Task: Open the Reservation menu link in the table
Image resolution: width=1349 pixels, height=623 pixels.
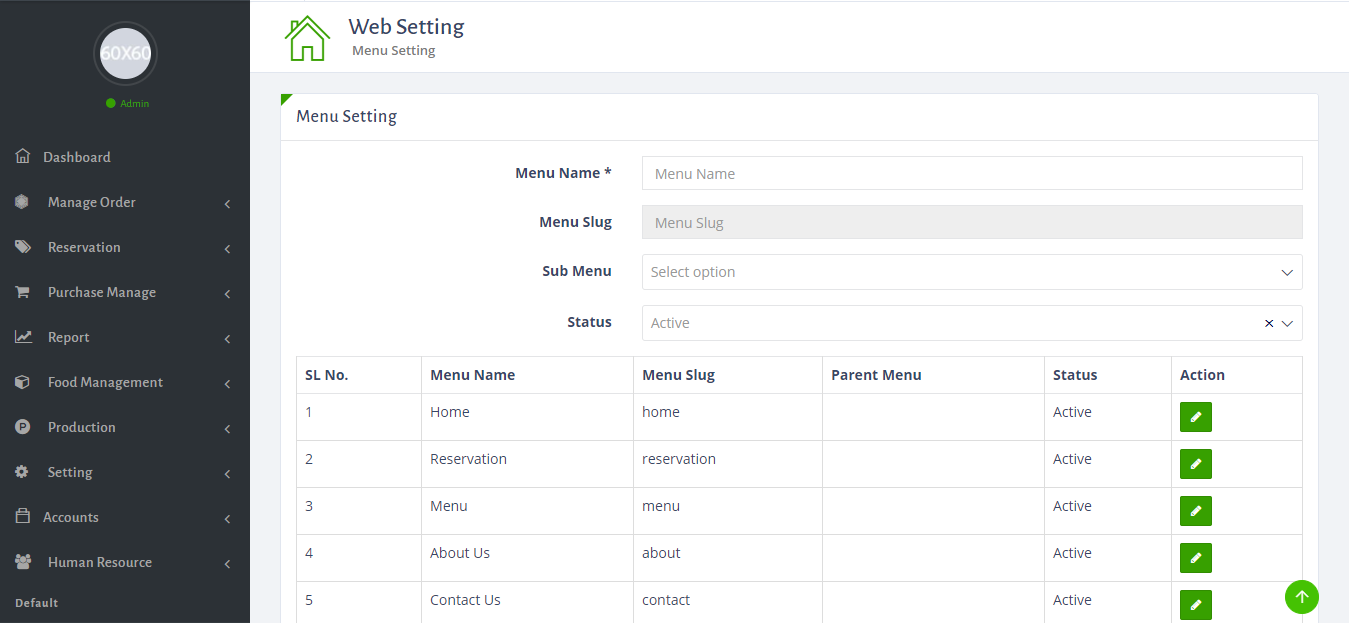Action: tap(468, 458)
